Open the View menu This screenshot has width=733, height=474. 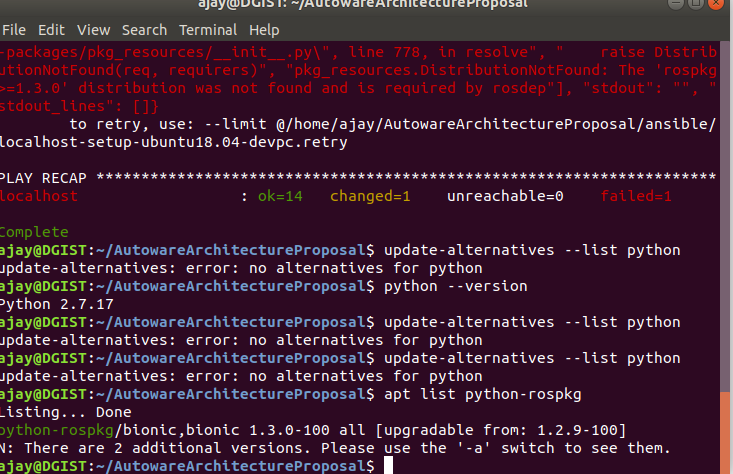pos(93,30)
